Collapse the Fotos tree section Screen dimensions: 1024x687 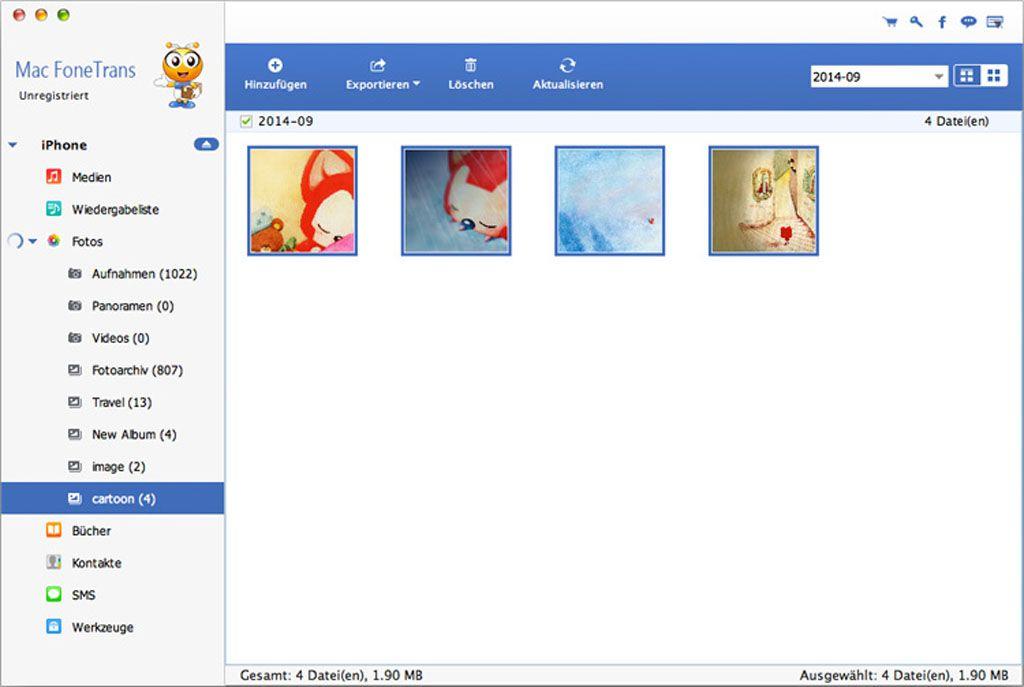(x=33, y=241)
